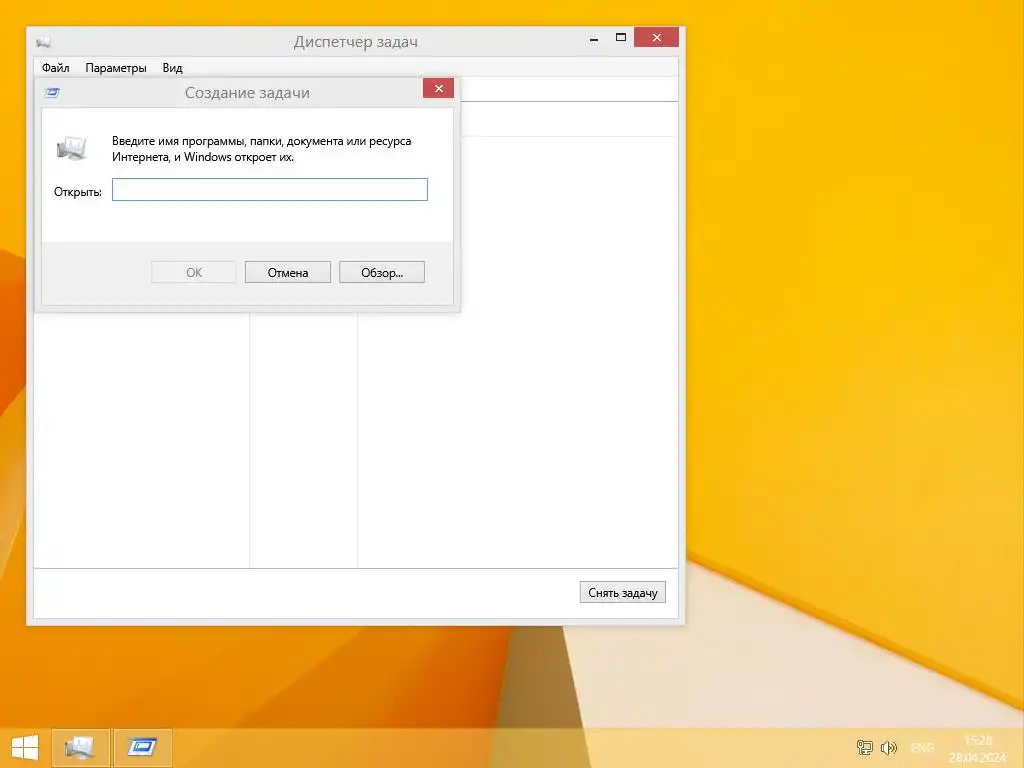Click the Обзор... browse button

(x=382, y=272)
